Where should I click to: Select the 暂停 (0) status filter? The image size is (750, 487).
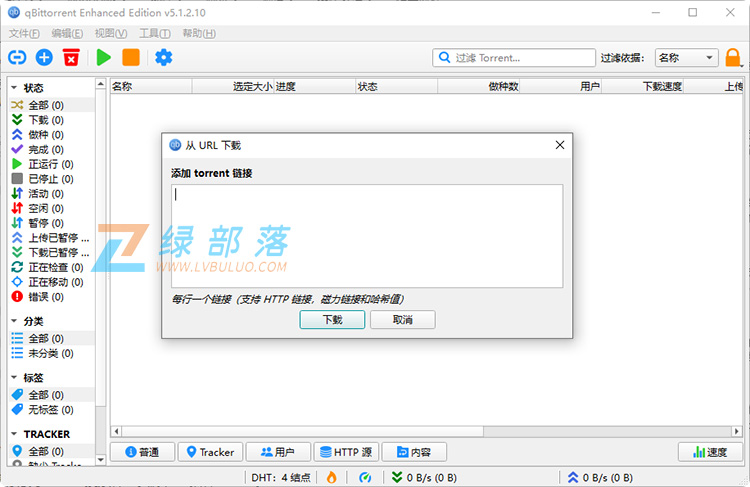click(52, 223)
